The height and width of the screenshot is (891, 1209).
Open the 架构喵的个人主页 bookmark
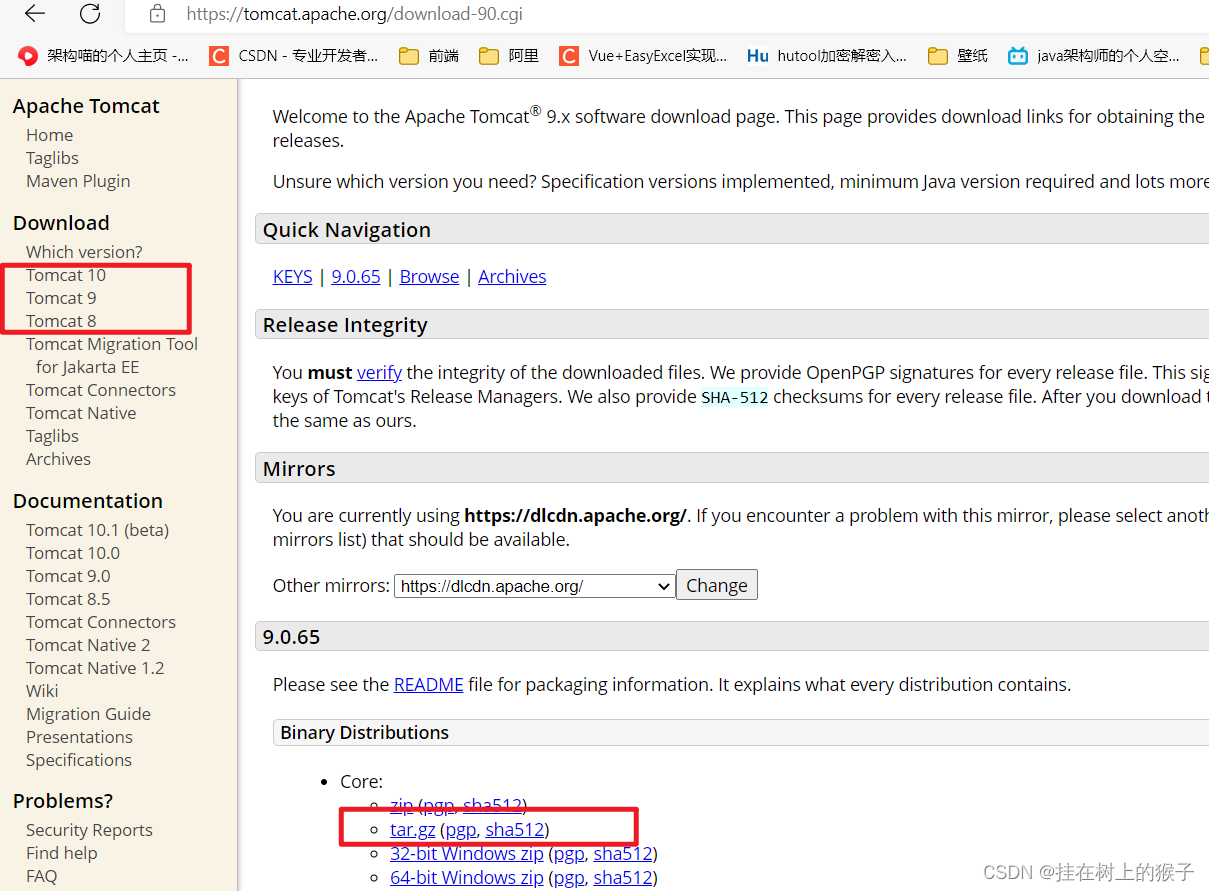click(103, 56)
